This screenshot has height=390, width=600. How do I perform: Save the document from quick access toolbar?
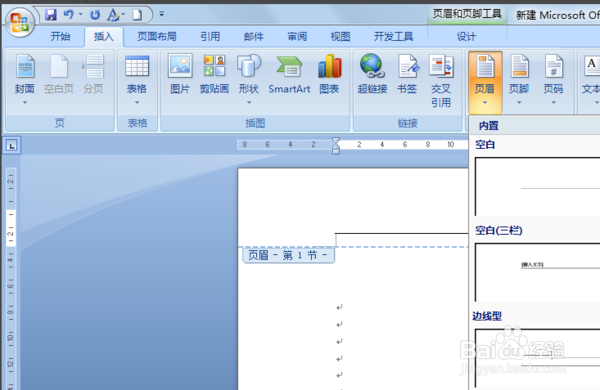pyautogui.click(x=51, y=15)
